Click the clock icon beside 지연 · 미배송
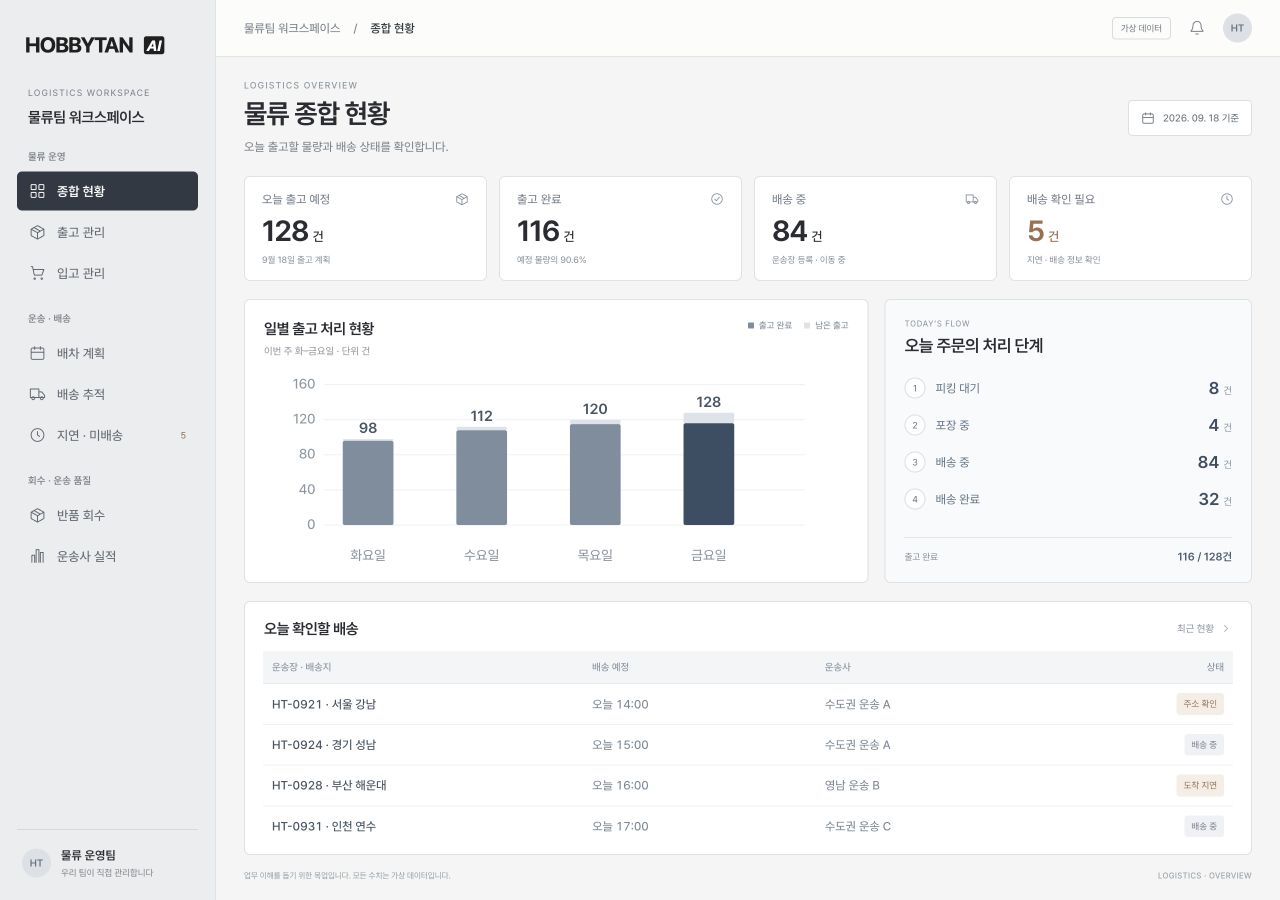 point(38,435)
